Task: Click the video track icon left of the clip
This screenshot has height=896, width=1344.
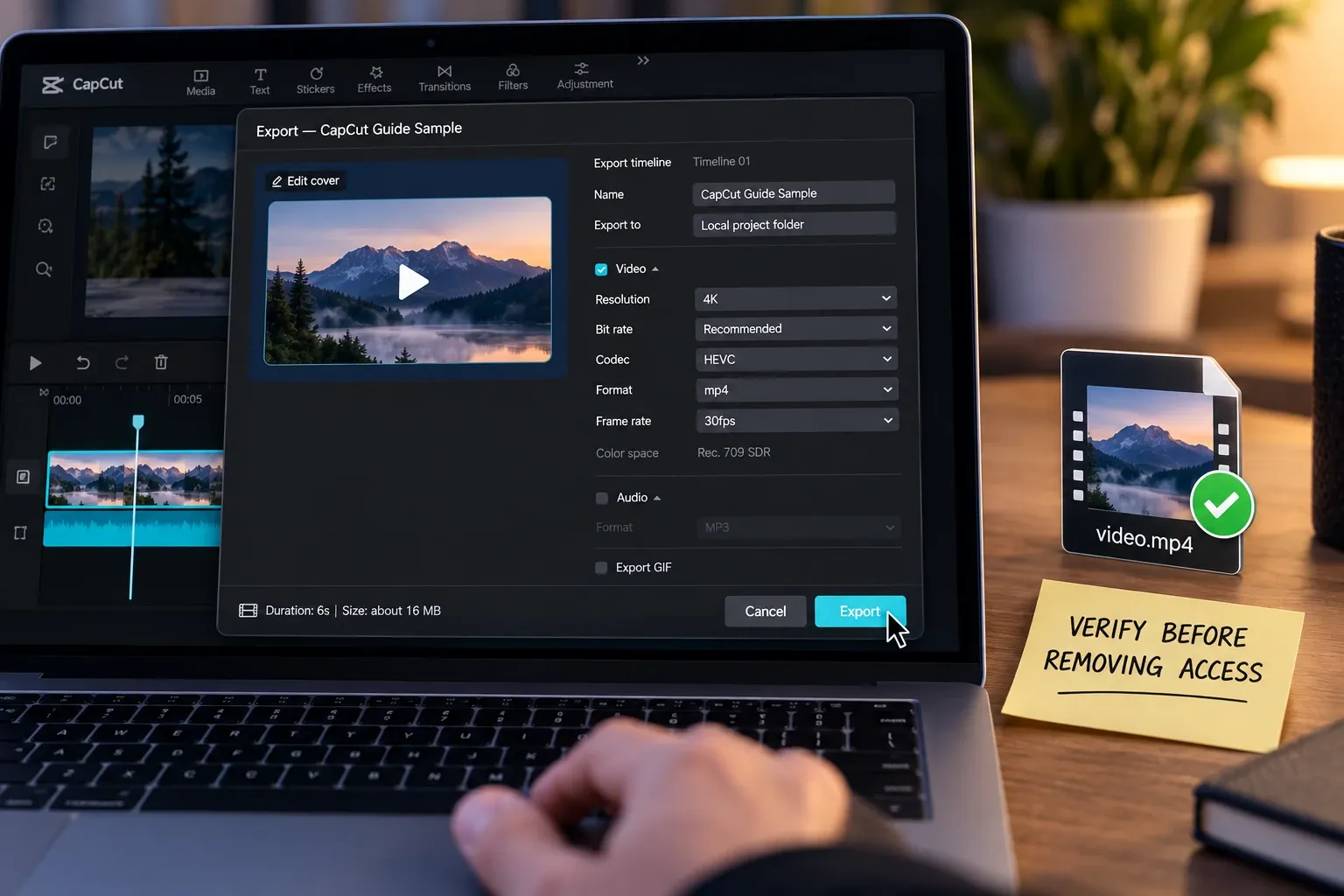Action: [x=24, y=477]
